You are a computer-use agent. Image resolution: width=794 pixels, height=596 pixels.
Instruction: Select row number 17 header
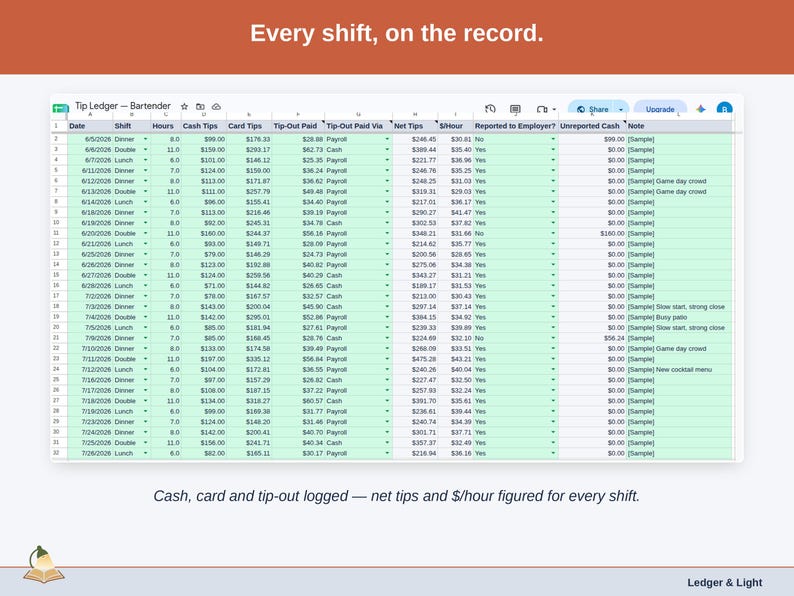click(58, 296)
